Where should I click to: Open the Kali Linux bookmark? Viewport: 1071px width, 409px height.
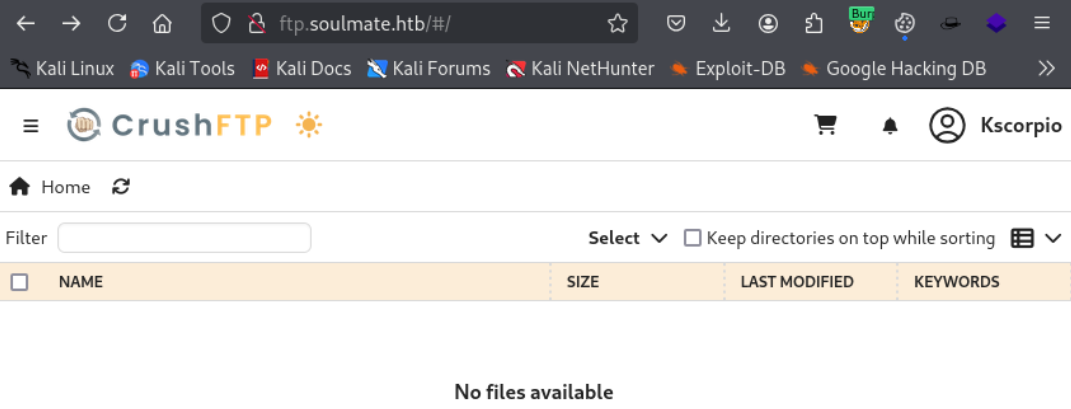coord(62,68)
